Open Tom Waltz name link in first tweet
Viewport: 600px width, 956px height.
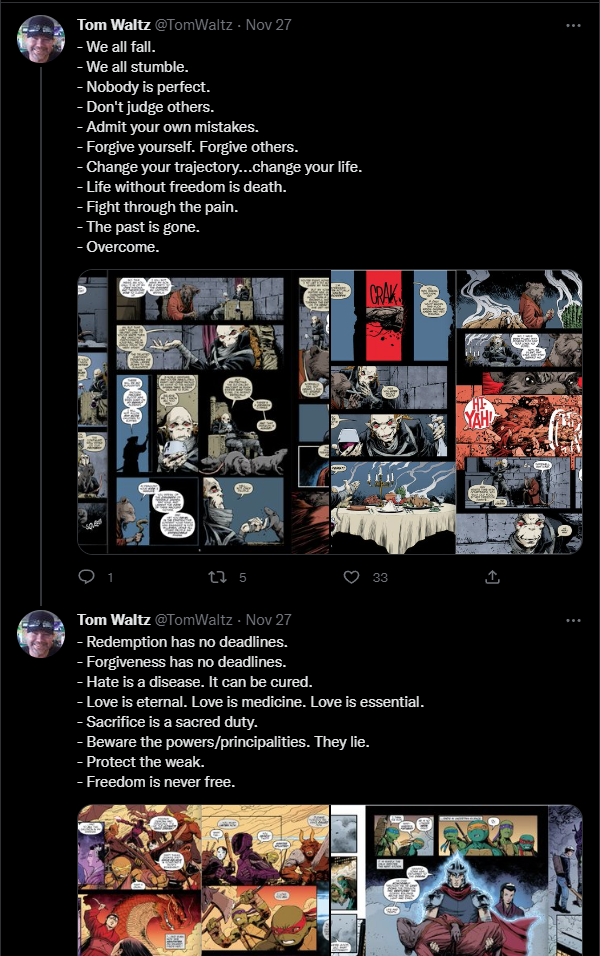click(x=113, y=25)
